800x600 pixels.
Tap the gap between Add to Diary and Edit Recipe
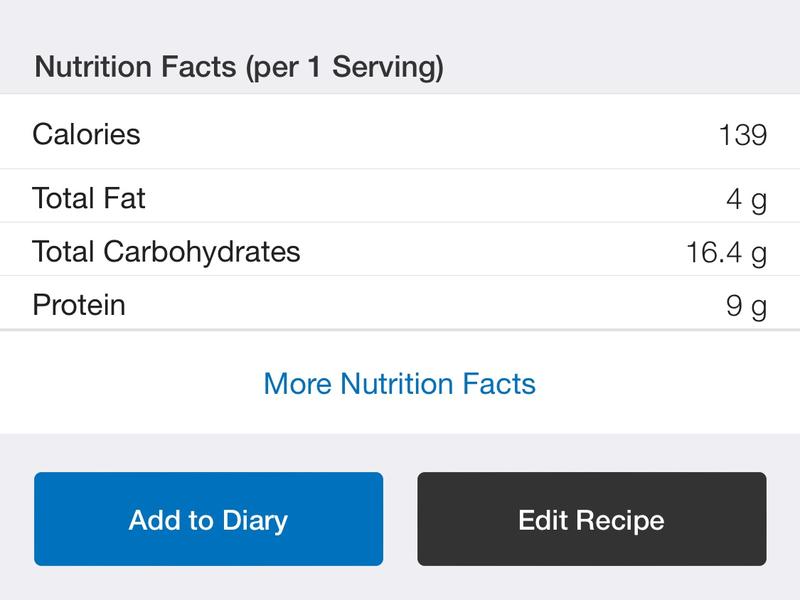pyautogui.click(x=400, y=520)
